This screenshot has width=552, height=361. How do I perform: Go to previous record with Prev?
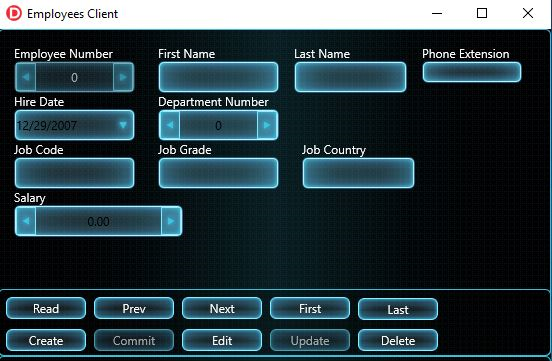134,308
